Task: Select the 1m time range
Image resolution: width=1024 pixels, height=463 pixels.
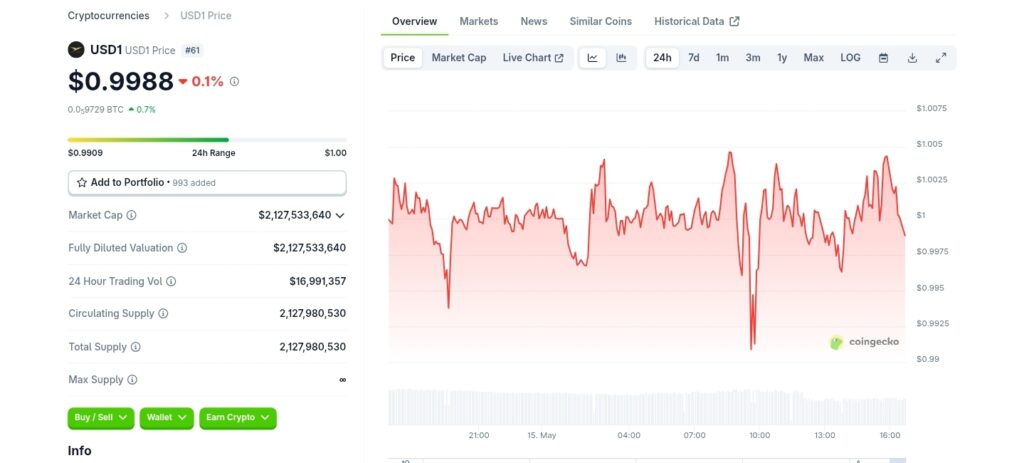Action: 722,57
